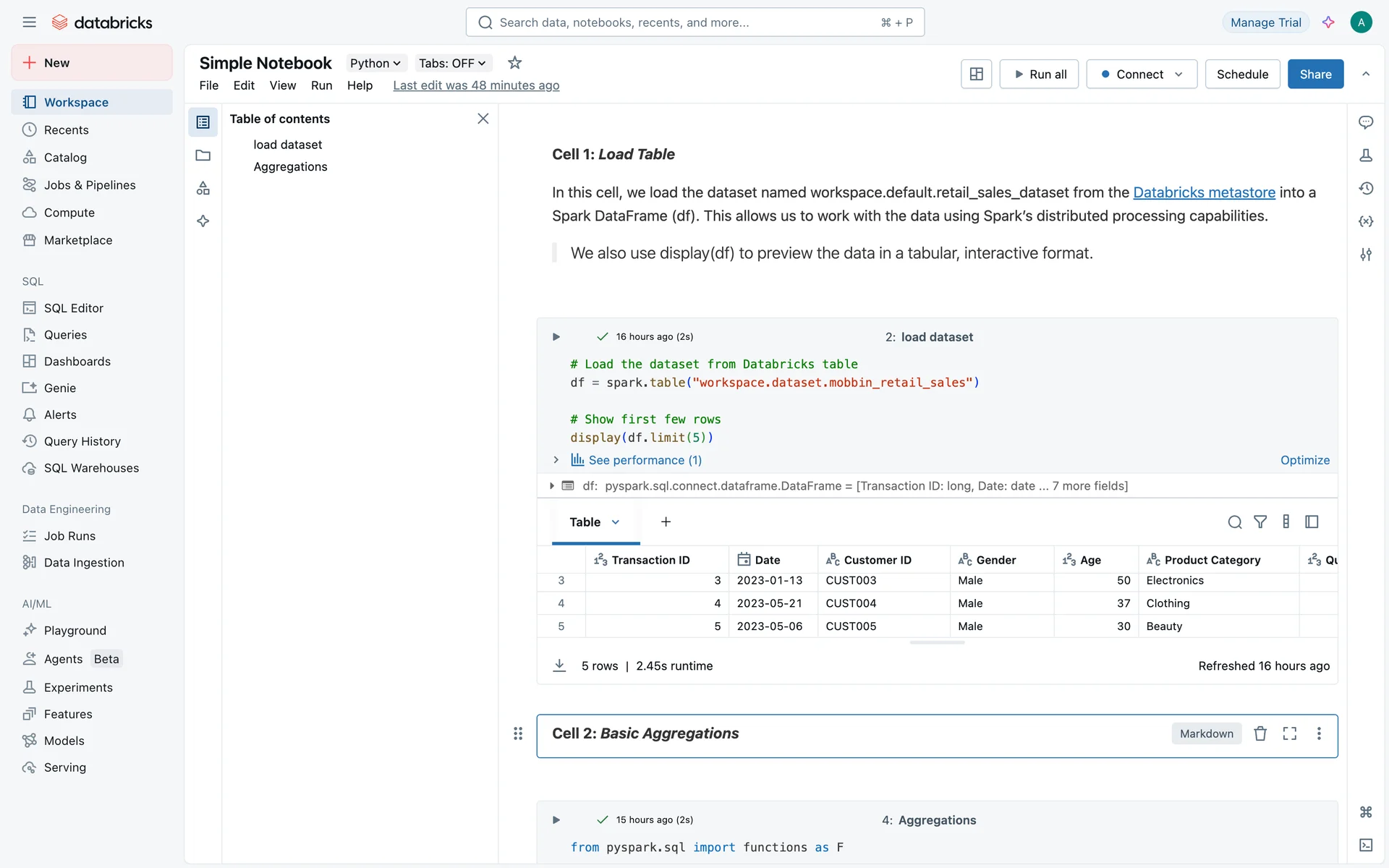Download results with the download icon
The width and height of the screenshot is (1389, 868).
559,665
